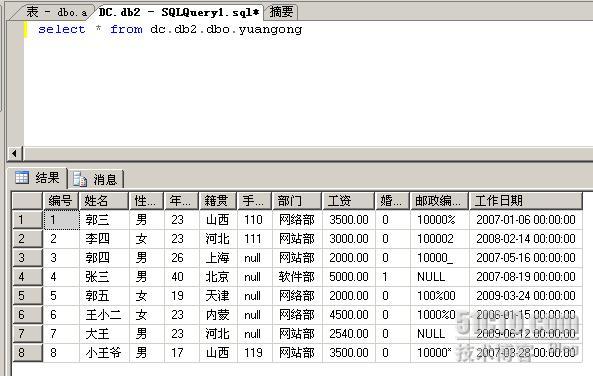This screenshot has height=376, width=593.
Task: Click the name cell 王小二
Action: point(104,315)
